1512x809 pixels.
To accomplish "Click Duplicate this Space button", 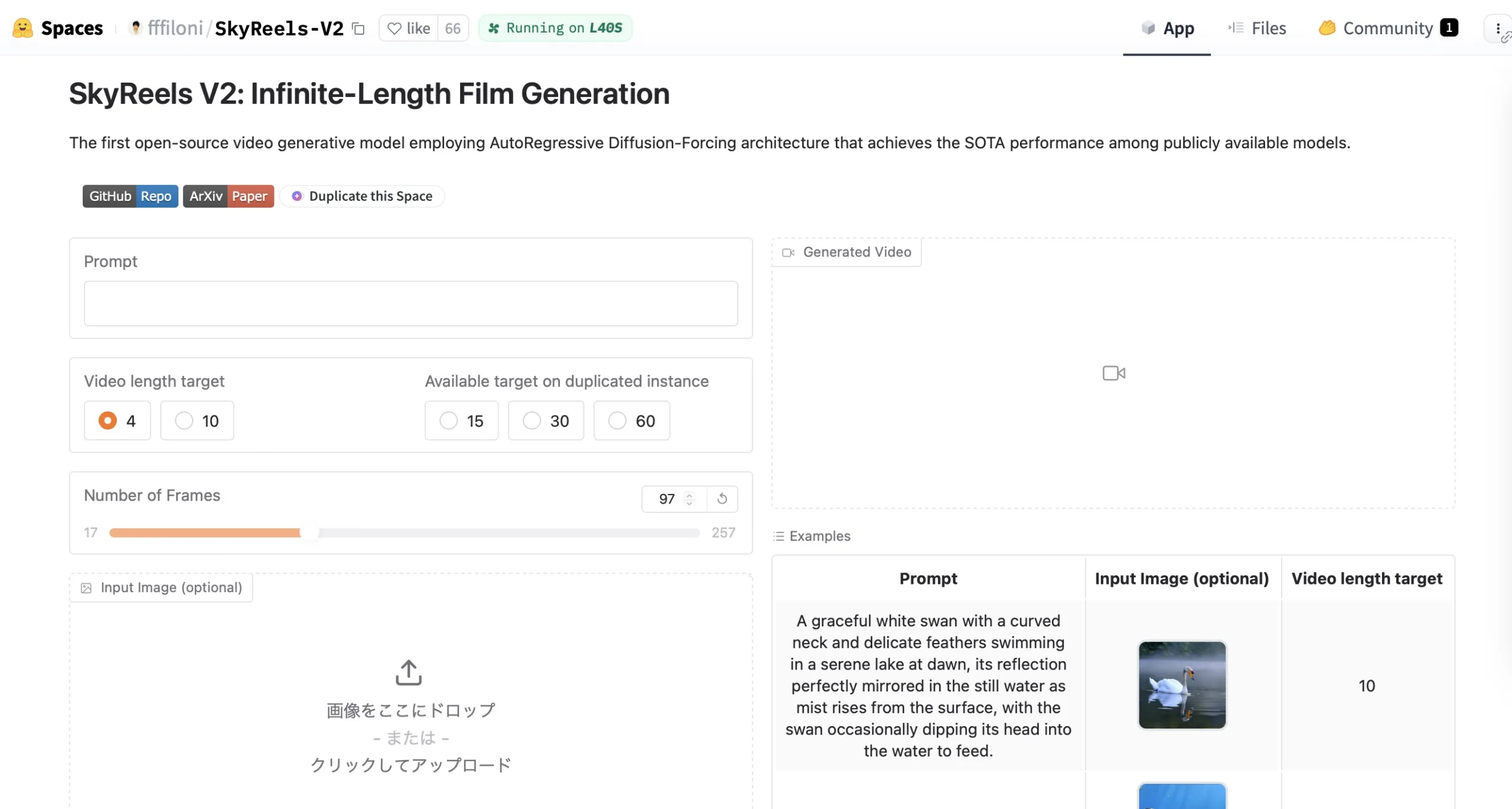I will pos(362,196).
